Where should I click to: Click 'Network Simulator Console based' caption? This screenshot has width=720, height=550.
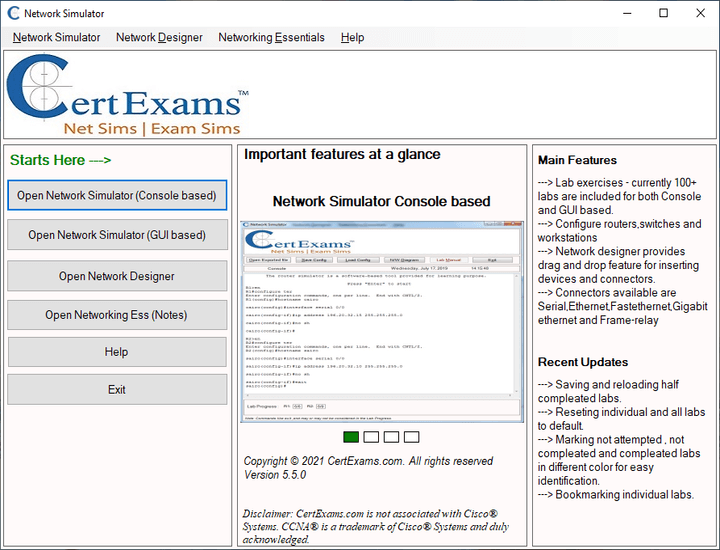tap(382, 201)
